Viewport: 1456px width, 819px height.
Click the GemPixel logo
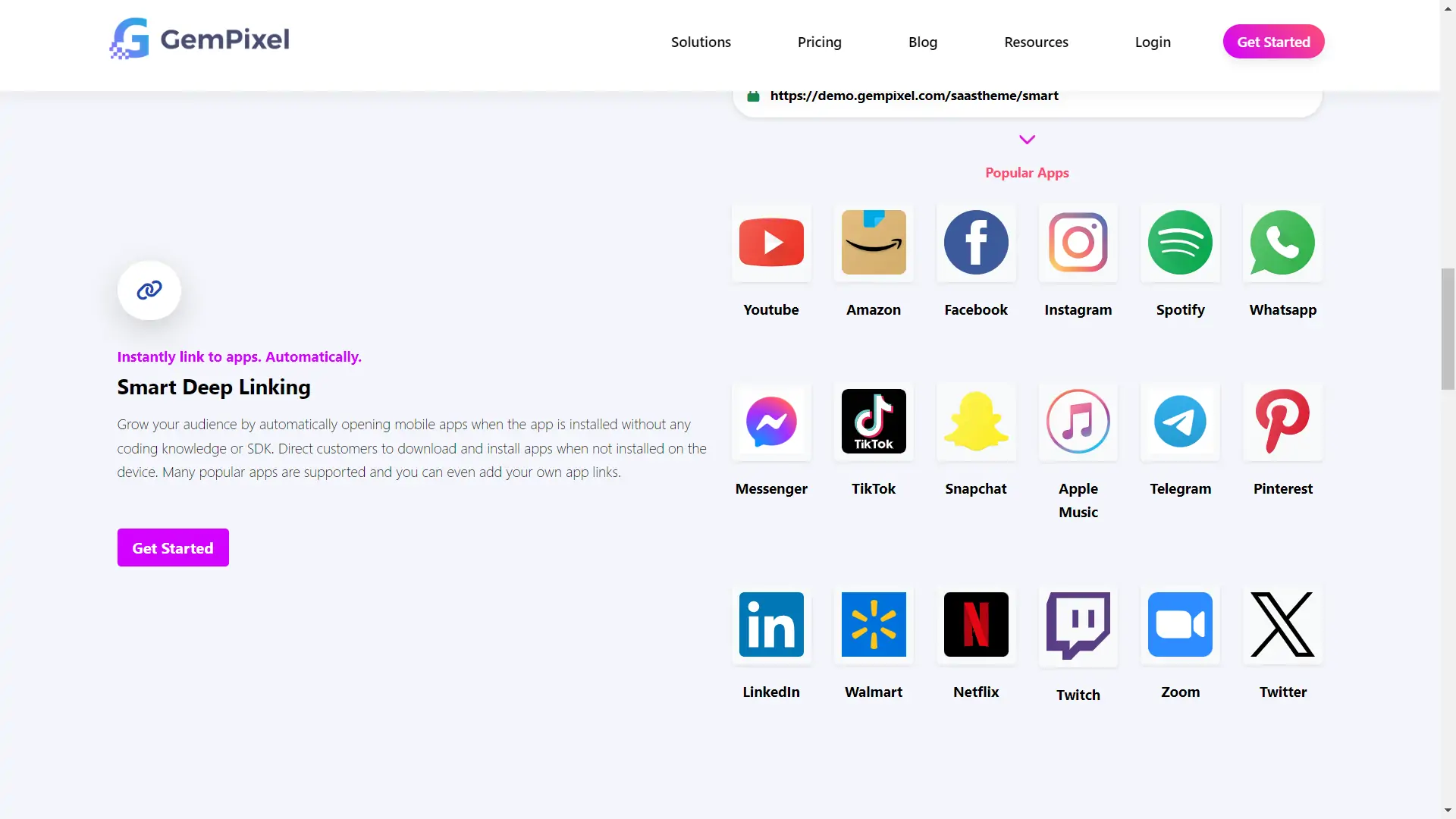[199, 39]
